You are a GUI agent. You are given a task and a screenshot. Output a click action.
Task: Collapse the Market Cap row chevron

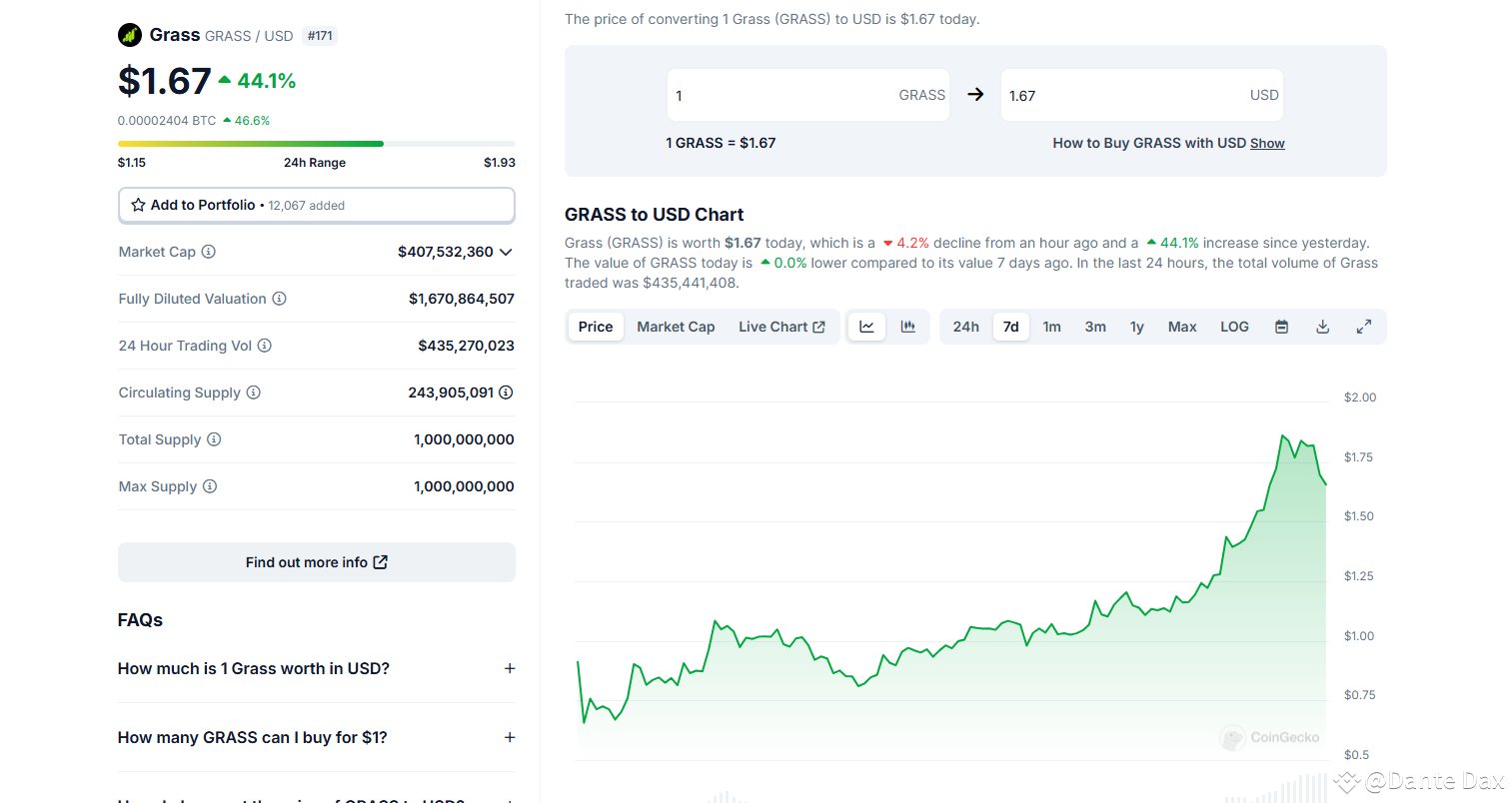pyautogui.click(x=507, y=252)
